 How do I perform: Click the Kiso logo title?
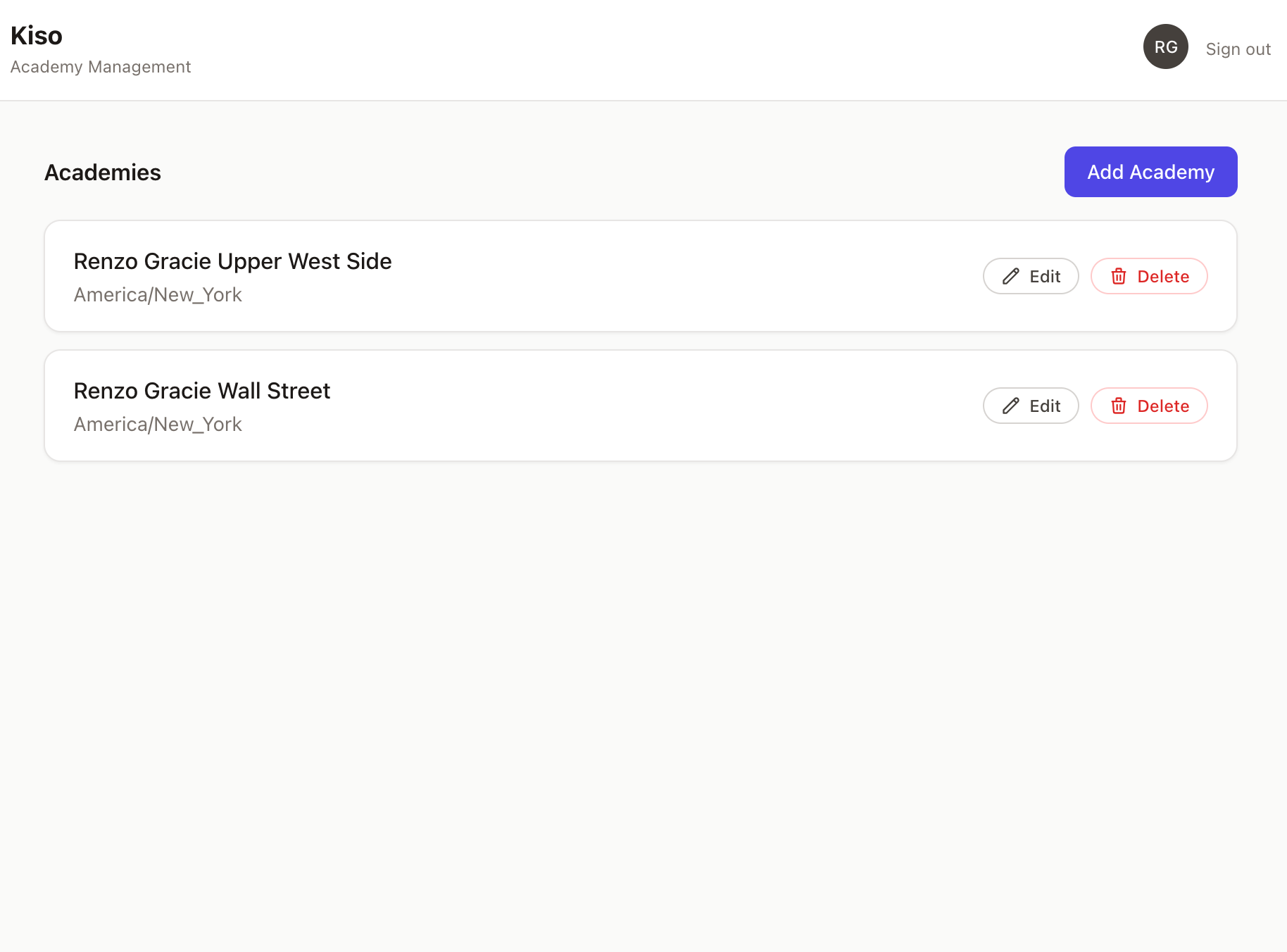point(37,35)
